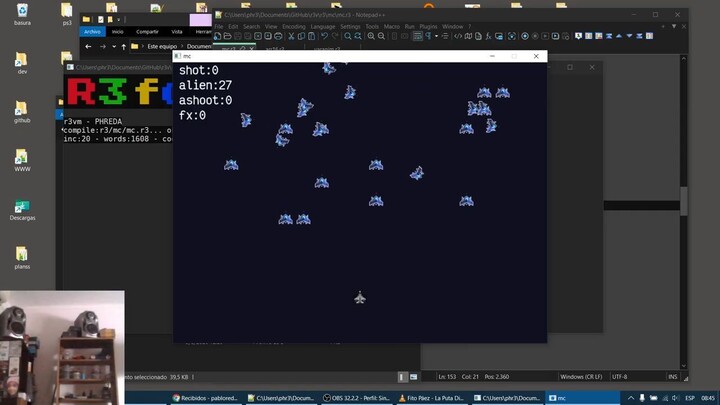Switch Explorer to large icons view button
Screen dimensions: 720x405
coord(414,377)
